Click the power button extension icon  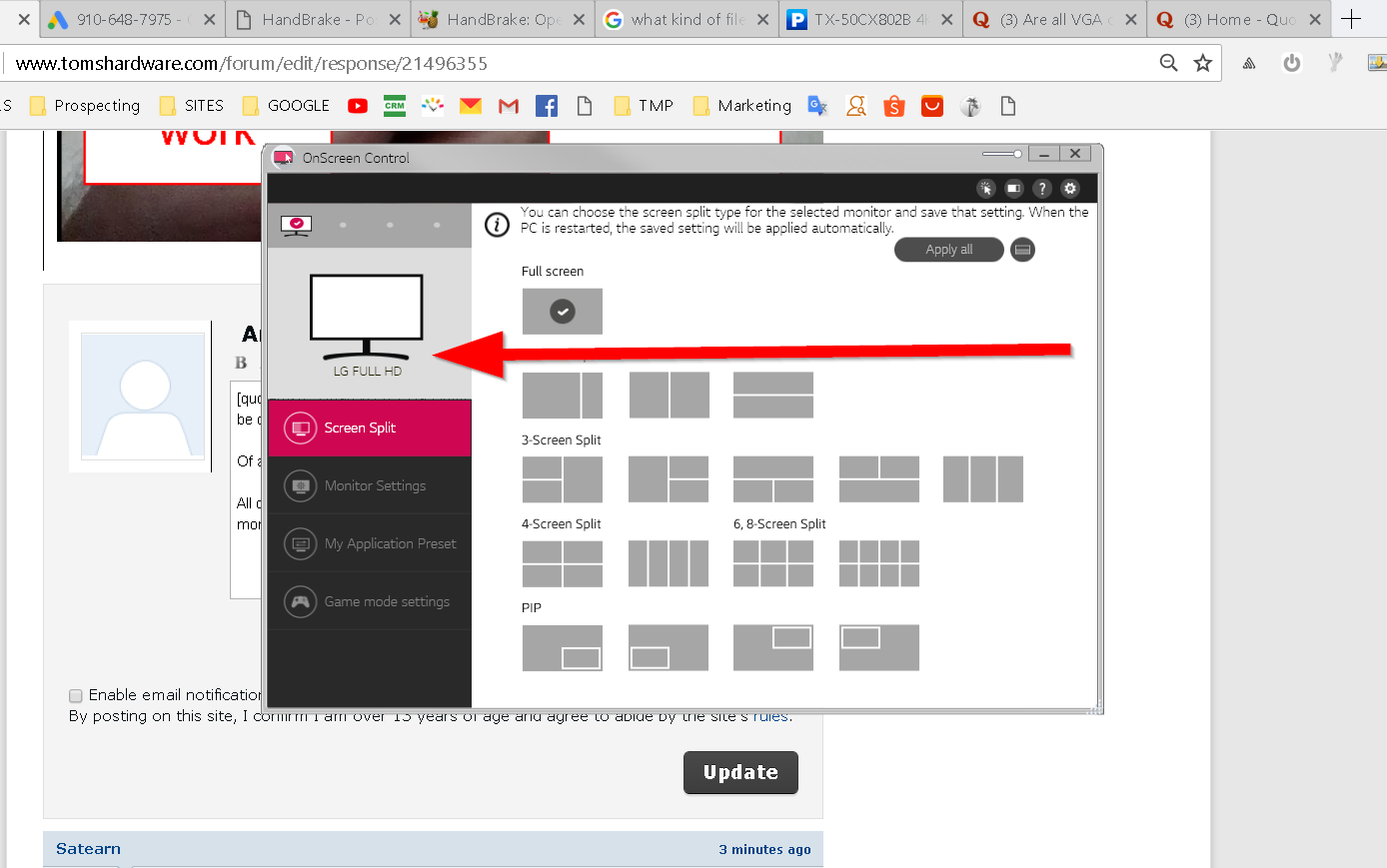1292,63
